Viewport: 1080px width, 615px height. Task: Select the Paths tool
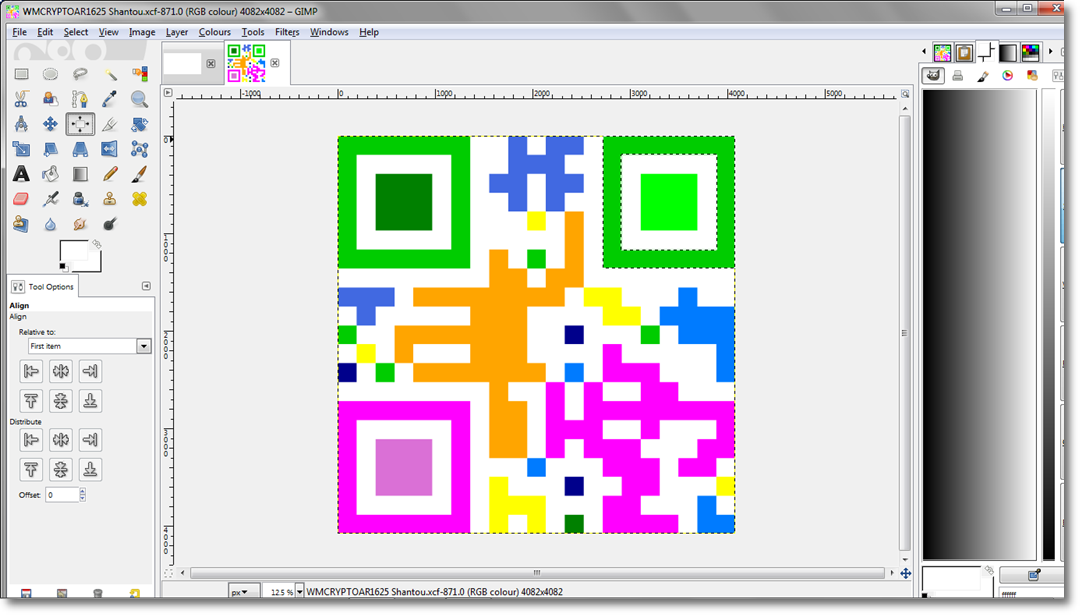coord(80,99)
